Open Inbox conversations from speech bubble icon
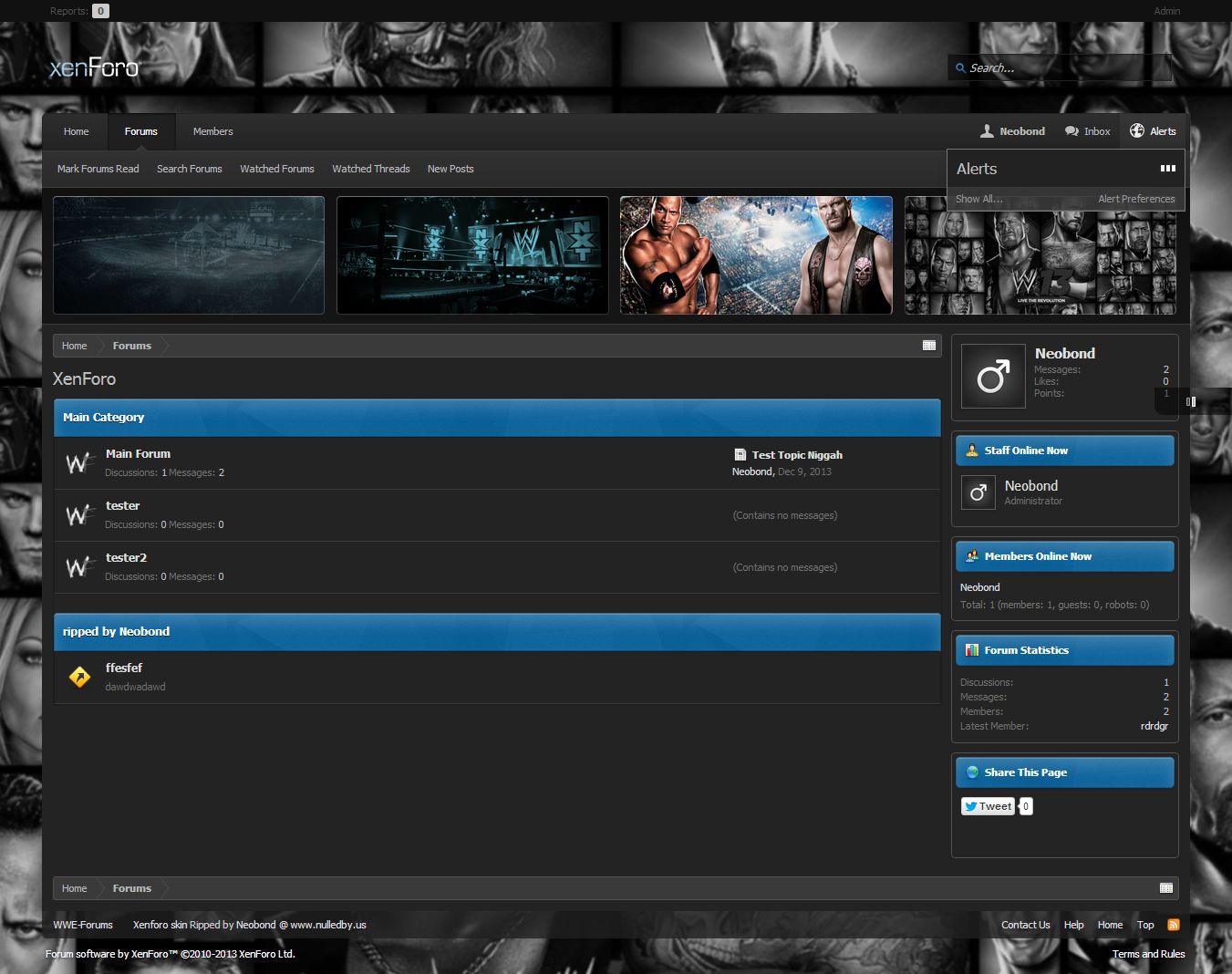Image resolution: width=1232 pixels, height=974 pixels. (x=1072, y=131)
